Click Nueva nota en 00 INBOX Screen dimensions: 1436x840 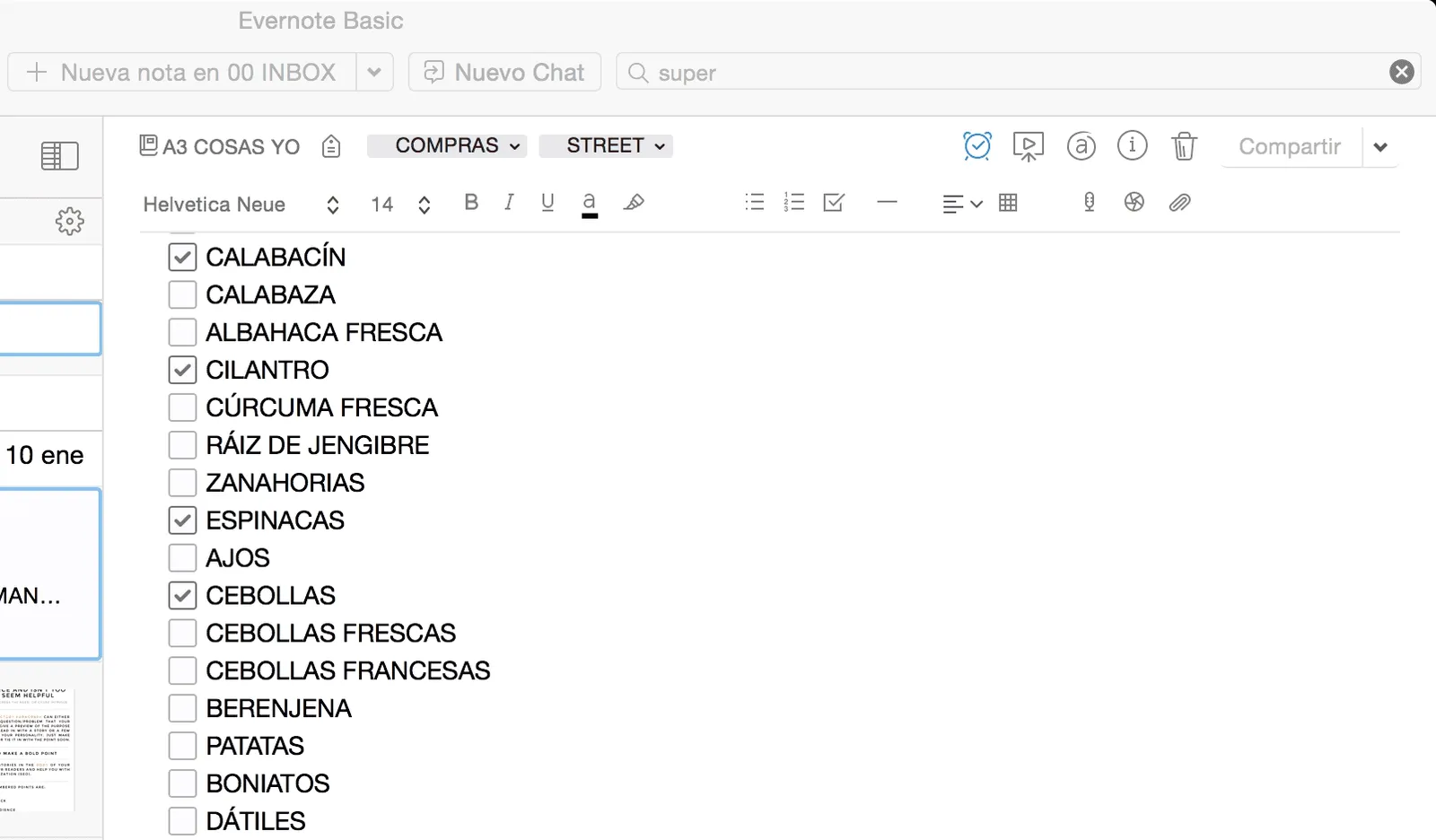(x=182, y=72)
